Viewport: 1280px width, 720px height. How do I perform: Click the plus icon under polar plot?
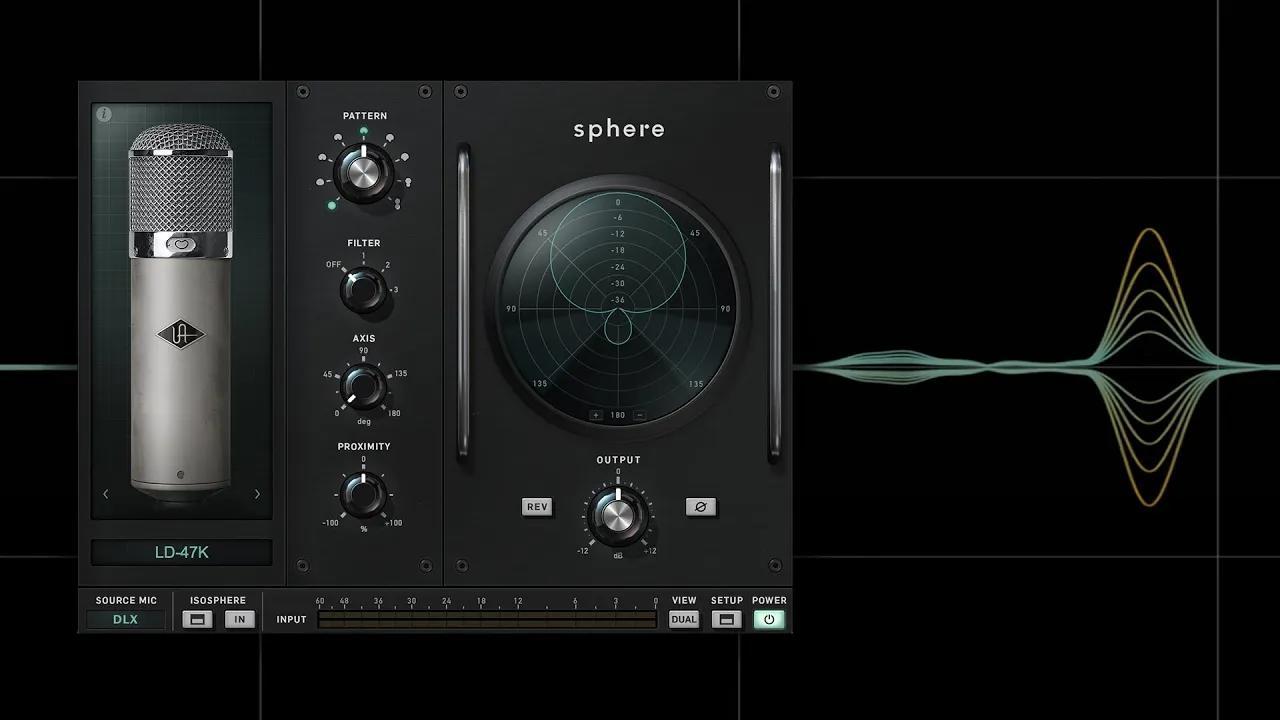click(x=596, y=415)
